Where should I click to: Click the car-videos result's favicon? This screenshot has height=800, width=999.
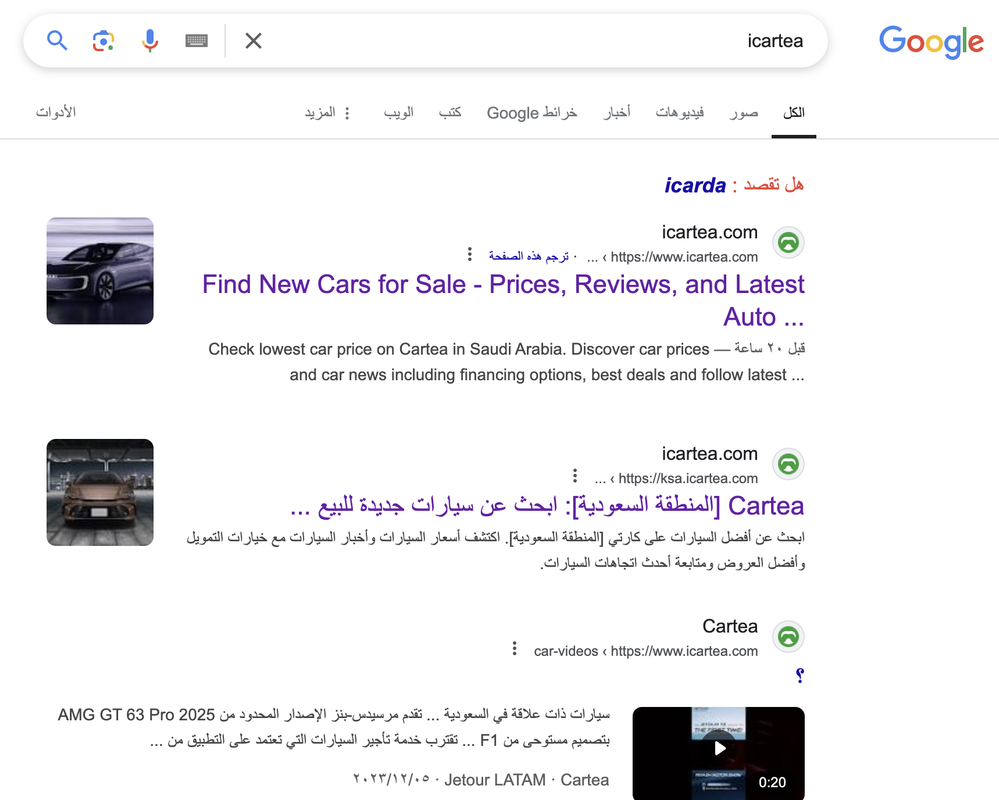tap(789, 636)
